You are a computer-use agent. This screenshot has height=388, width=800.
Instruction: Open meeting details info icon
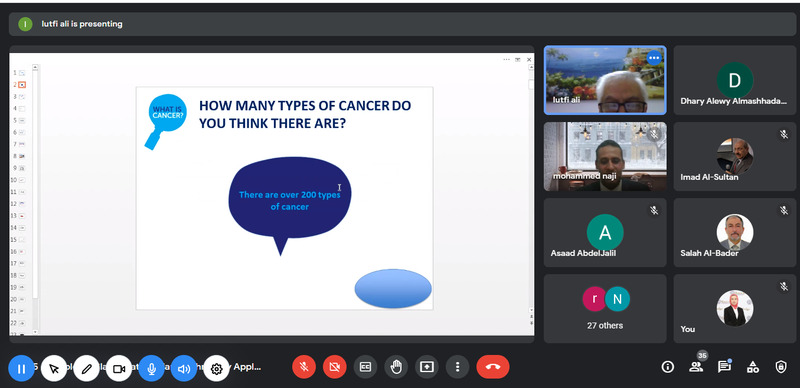click(667, 367)
